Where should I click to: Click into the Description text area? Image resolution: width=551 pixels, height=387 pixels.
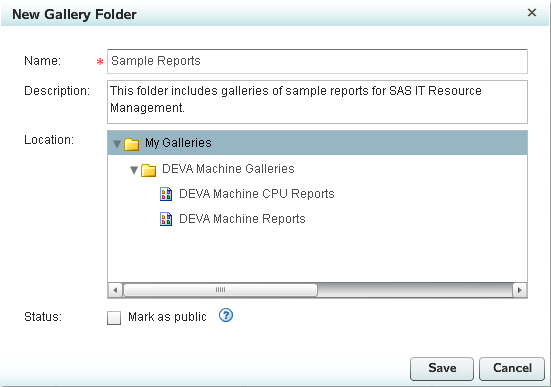coord(317,102)
